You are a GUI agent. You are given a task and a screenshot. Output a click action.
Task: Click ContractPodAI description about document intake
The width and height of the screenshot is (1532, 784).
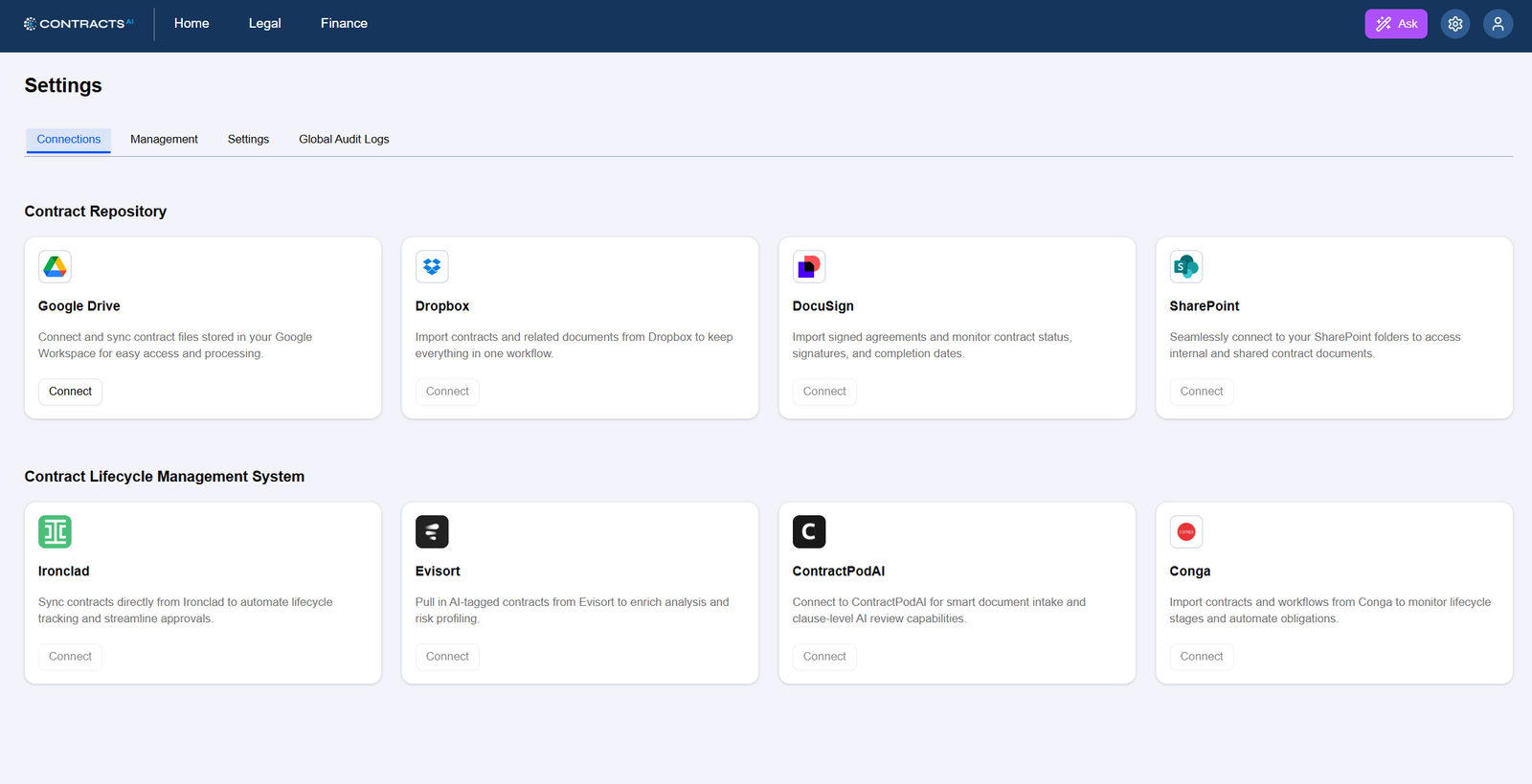(x=939, y=611)
